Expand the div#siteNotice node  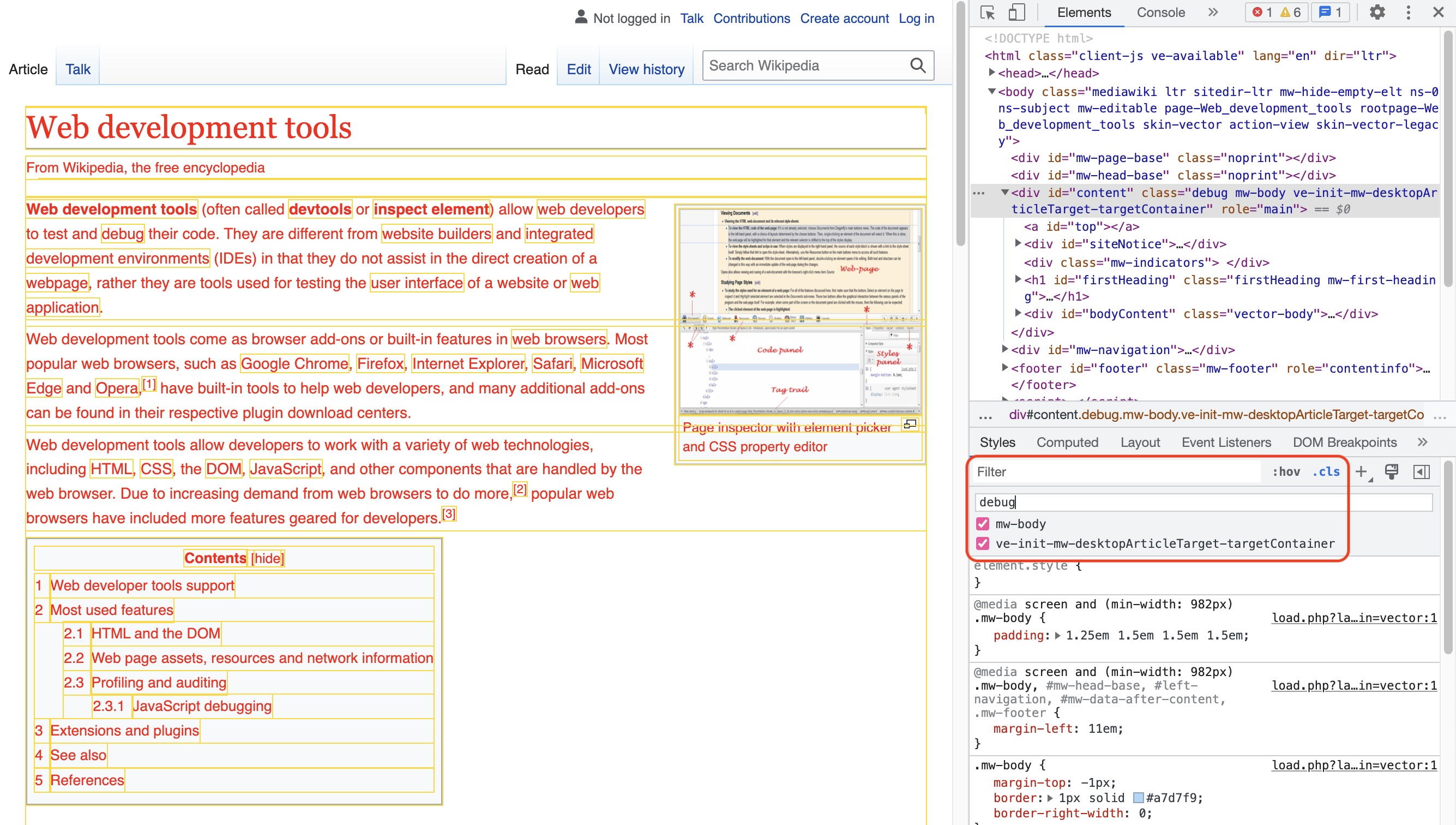1018,244
